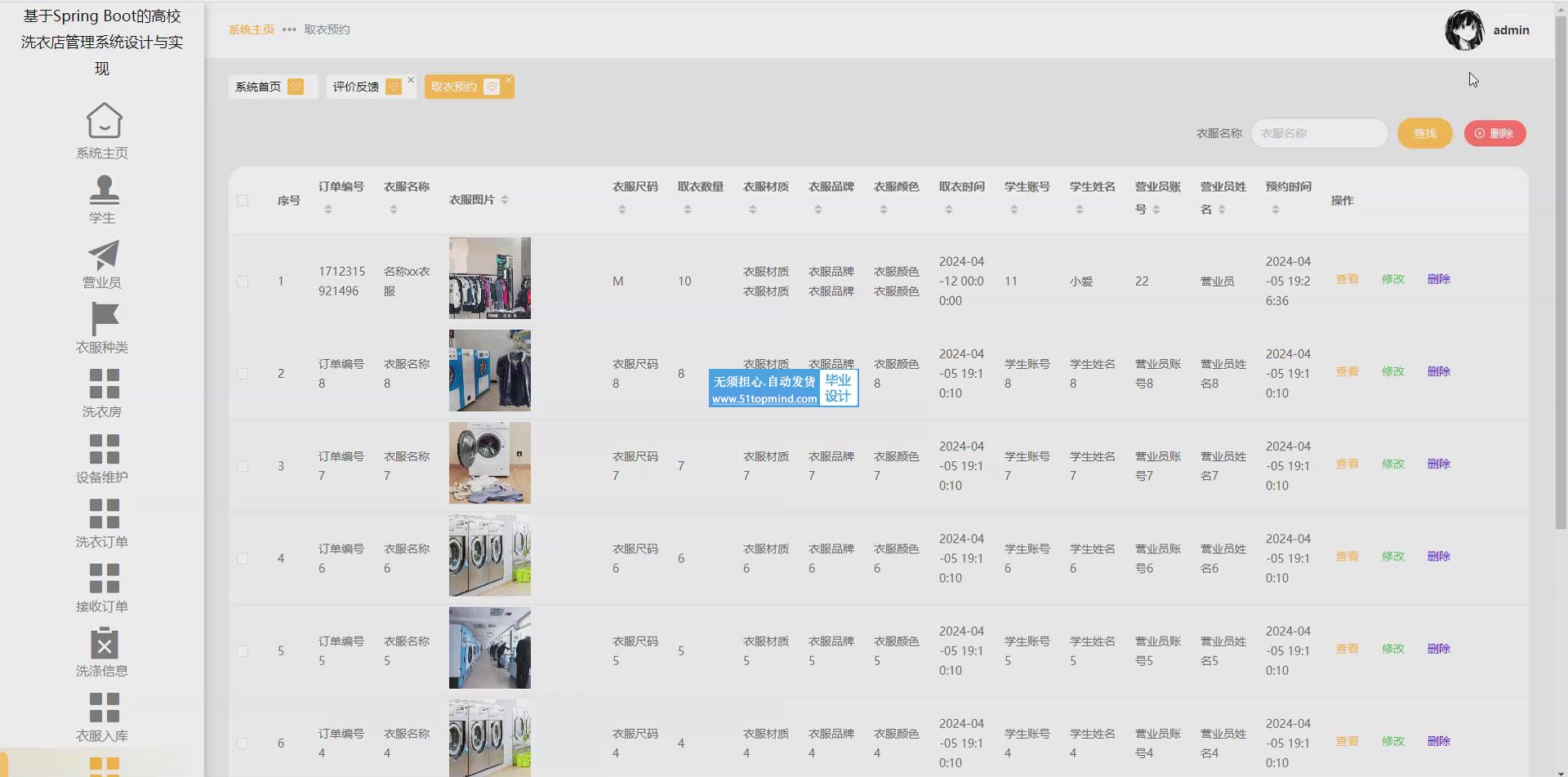
Task: Go to 系统主页 breadcrumb link
Action: (252, 29)
